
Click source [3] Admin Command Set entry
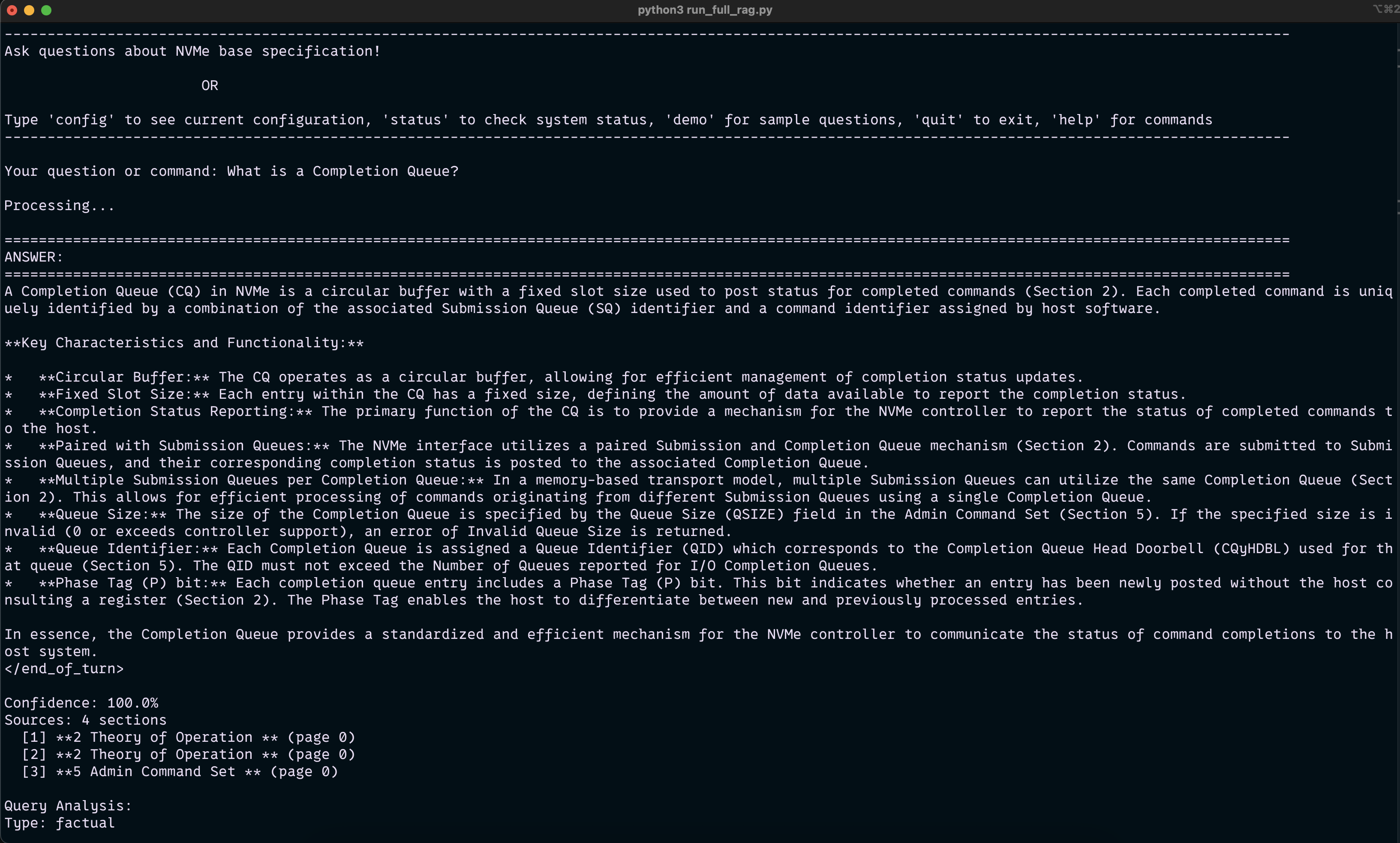click(180, 771)
